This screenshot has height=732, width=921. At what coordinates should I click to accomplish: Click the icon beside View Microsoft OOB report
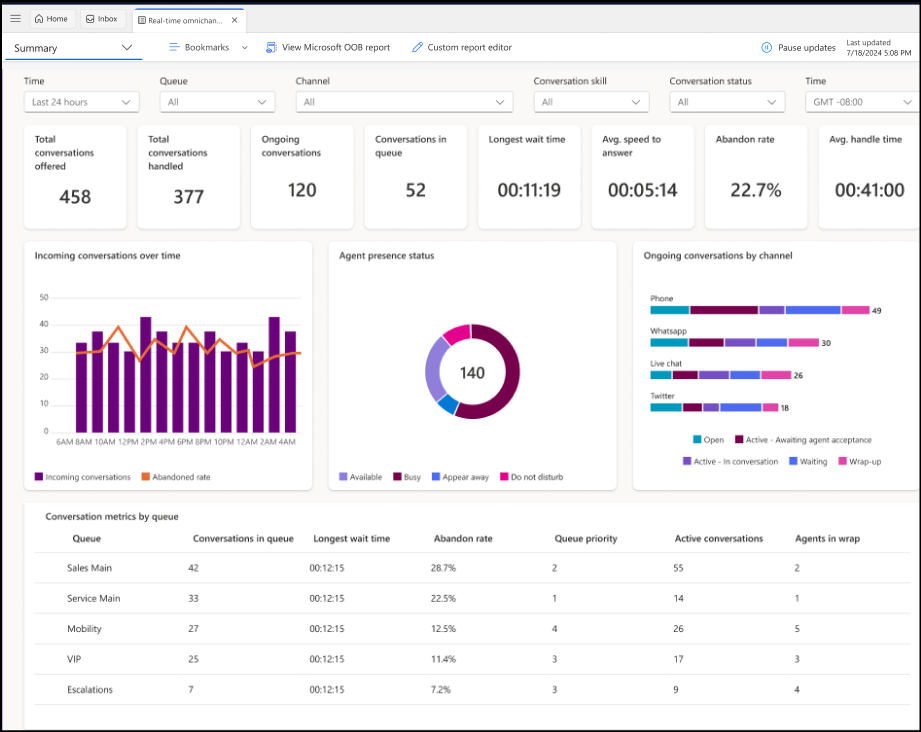click(x=271, y=47)
